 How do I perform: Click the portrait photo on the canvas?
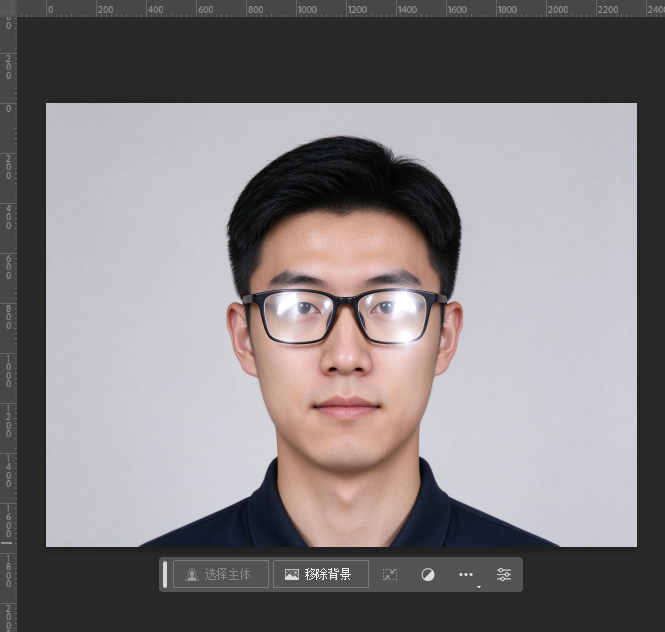pos(341,325)
